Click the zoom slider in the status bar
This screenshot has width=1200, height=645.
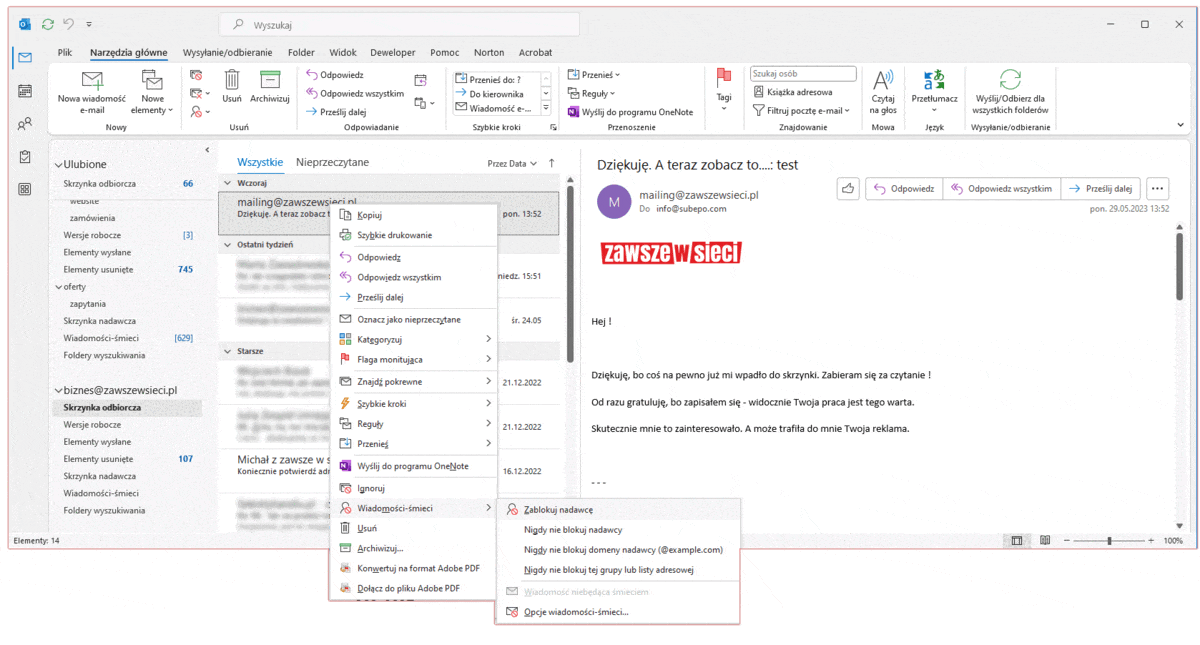tap(1109, 540)
